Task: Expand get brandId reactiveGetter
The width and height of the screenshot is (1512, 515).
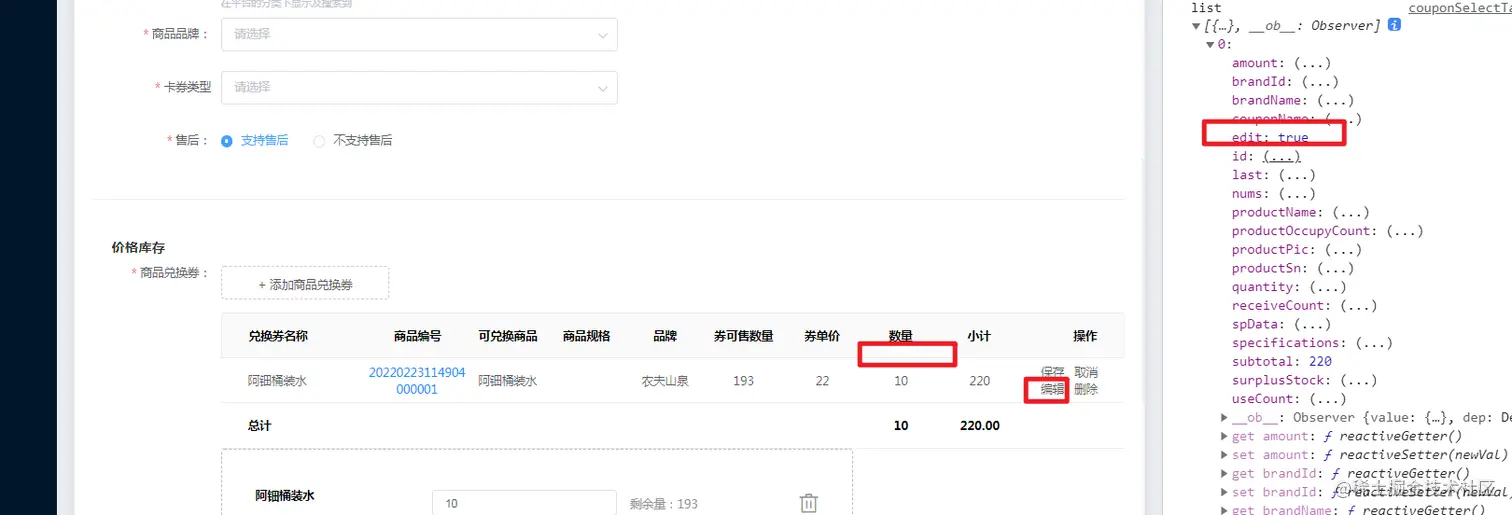Action: coord(1225,473)
